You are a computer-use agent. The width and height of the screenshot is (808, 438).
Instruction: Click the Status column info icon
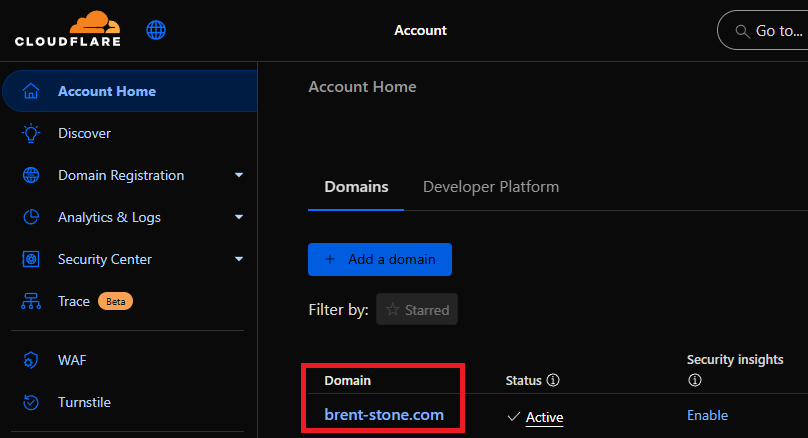point(553,381)
